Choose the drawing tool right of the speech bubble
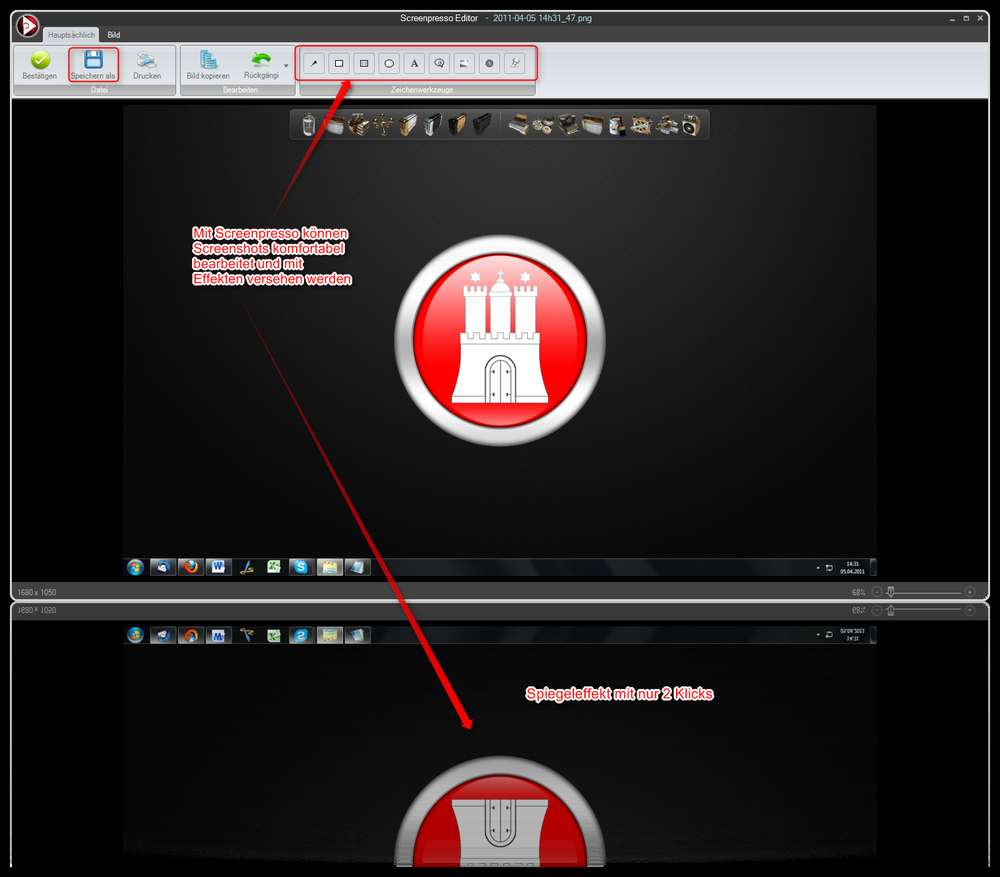 (464, 63)
